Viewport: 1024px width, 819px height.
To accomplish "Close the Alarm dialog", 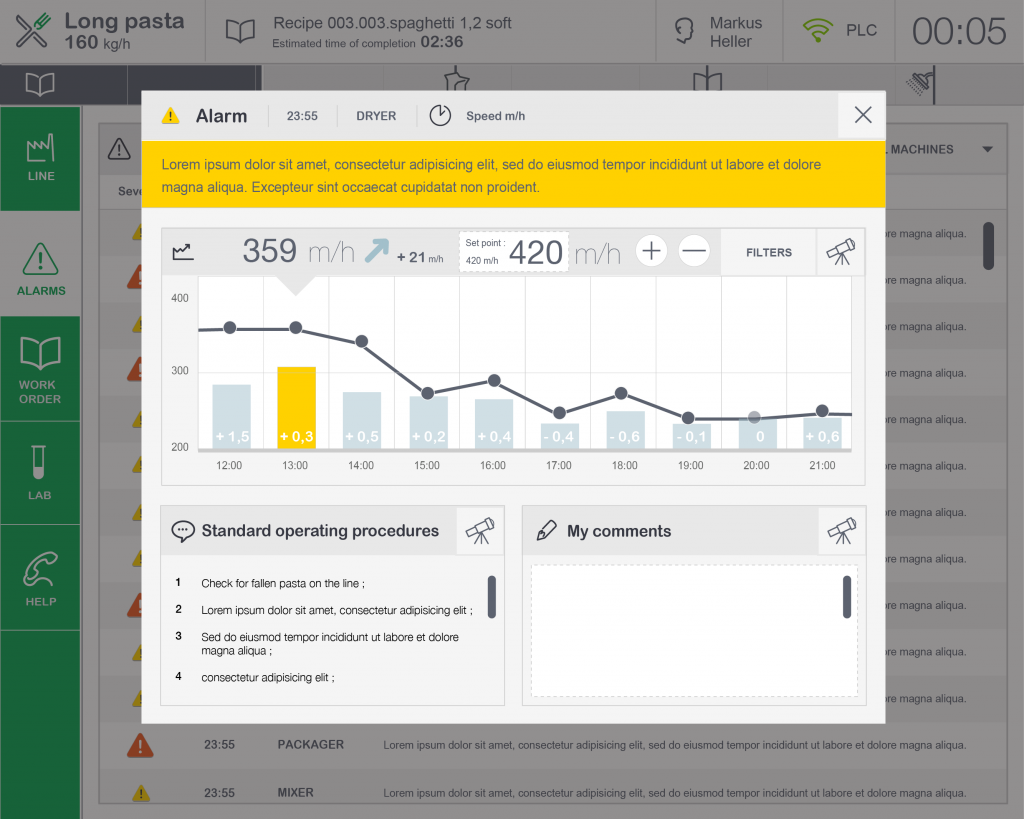I will [862, 115].
